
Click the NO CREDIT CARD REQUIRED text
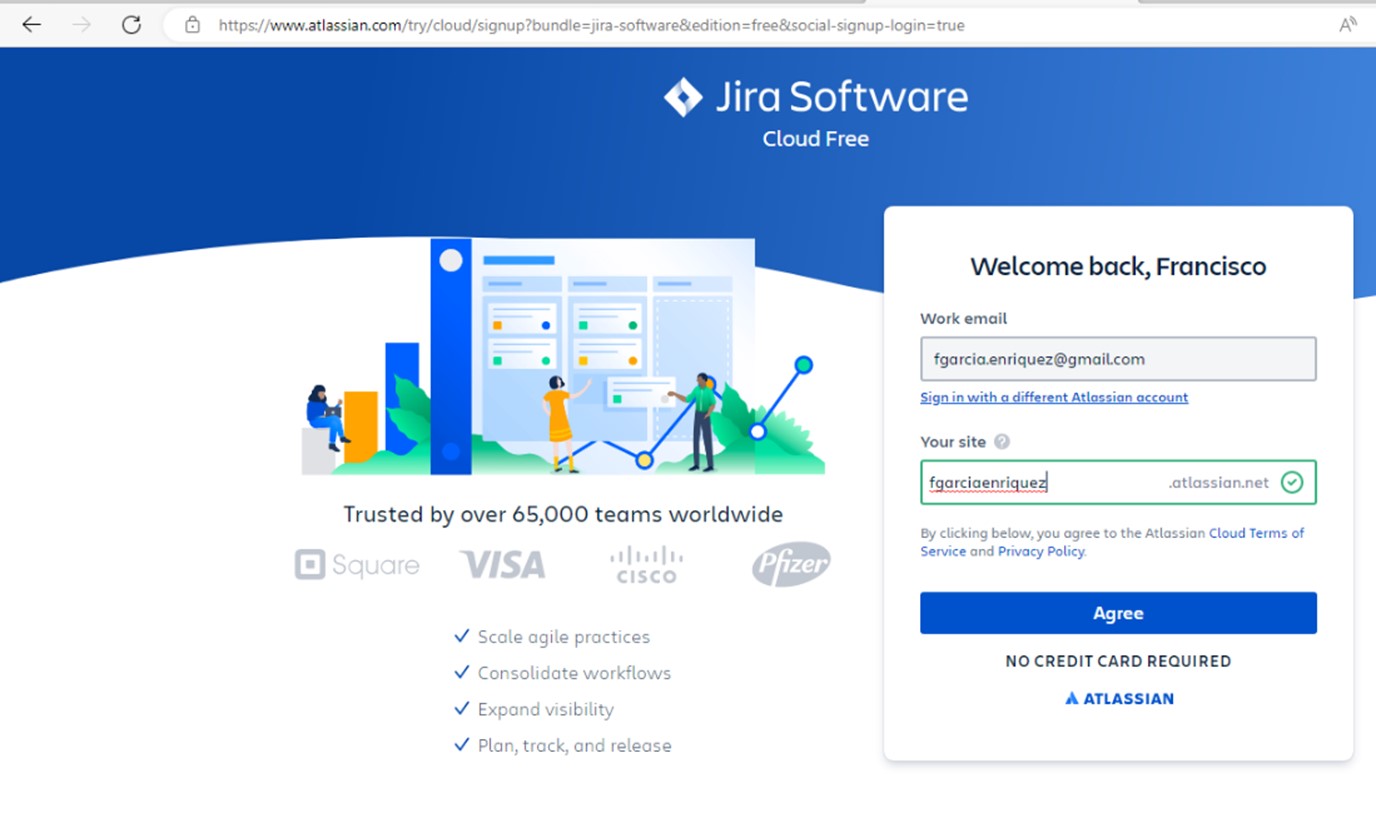tap(1118, 661)
